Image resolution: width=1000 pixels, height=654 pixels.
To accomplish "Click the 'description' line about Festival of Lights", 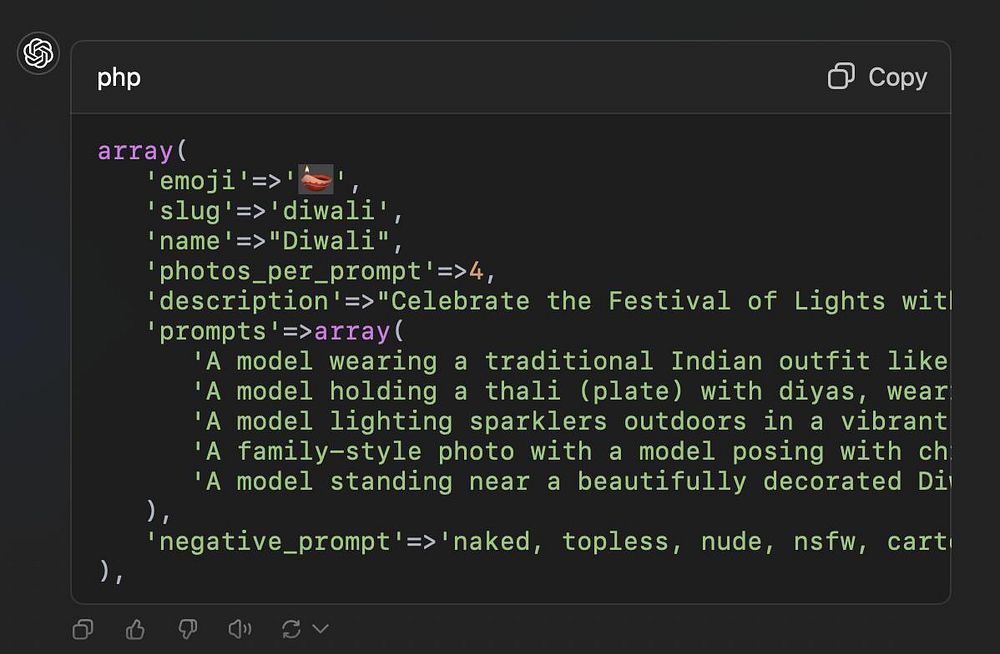I will click(x=547, y=301).
